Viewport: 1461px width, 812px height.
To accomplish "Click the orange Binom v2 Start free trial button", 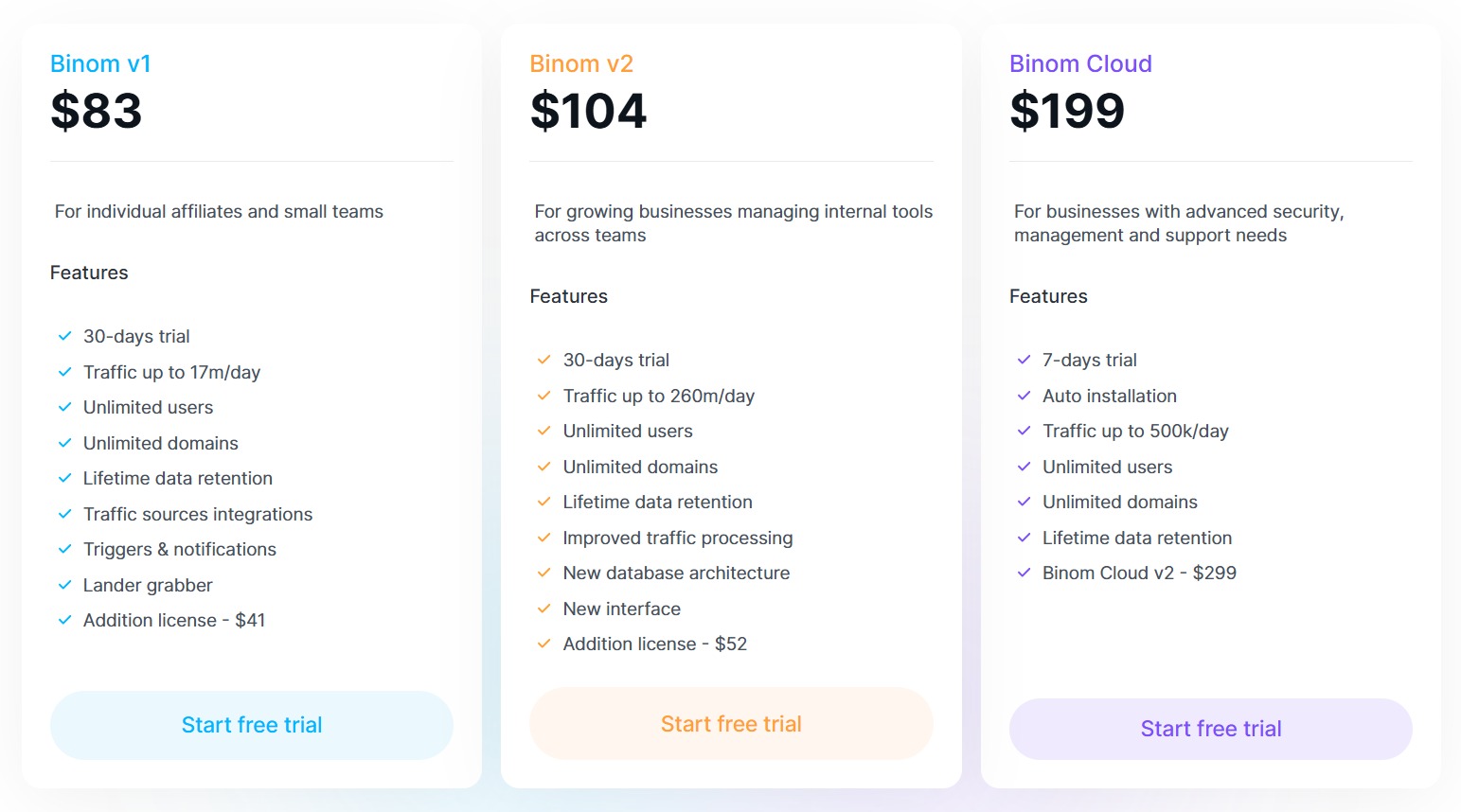I will coord(731,724).
